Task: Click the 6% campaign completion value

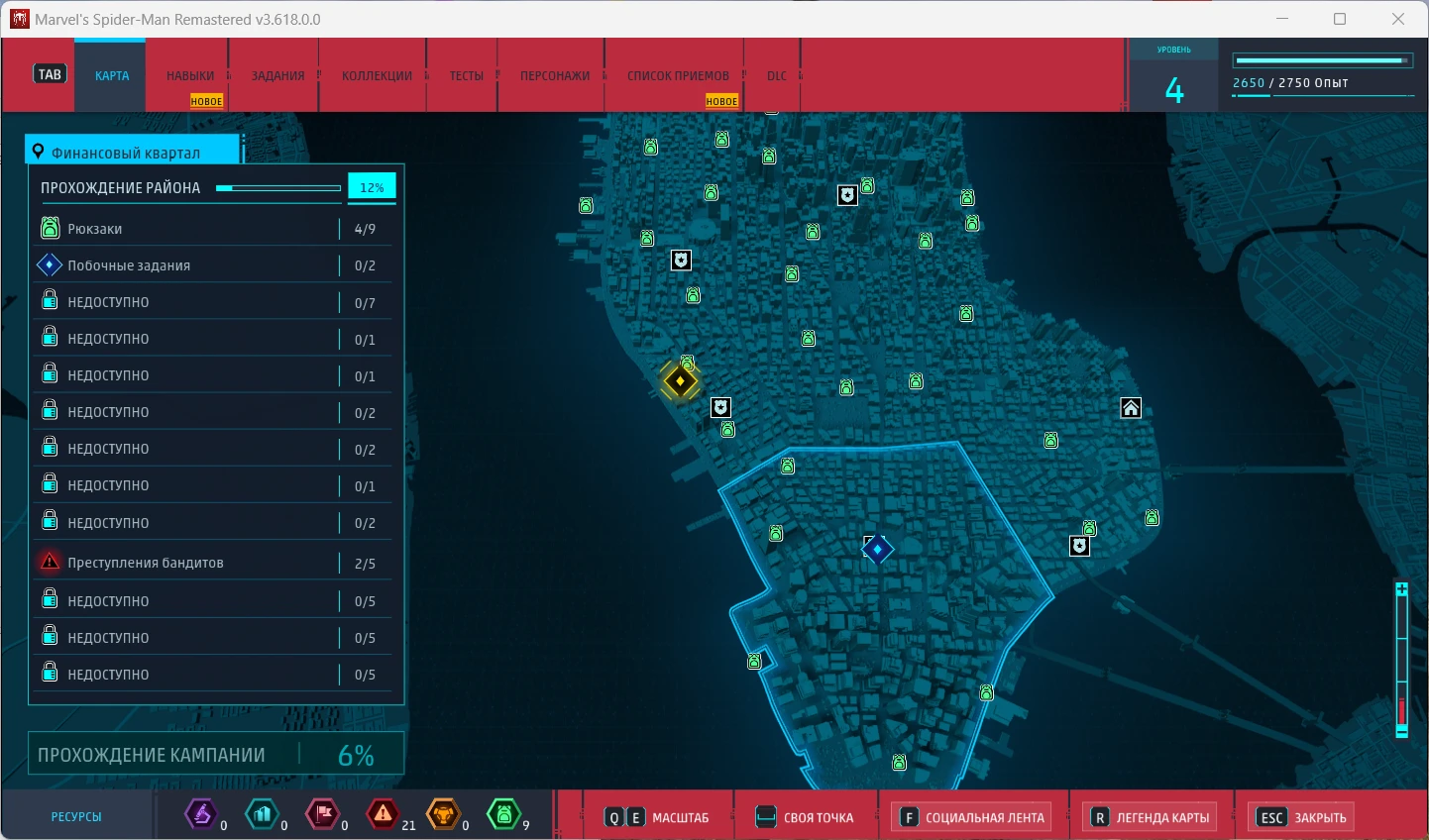Action: tap(356, 756)
